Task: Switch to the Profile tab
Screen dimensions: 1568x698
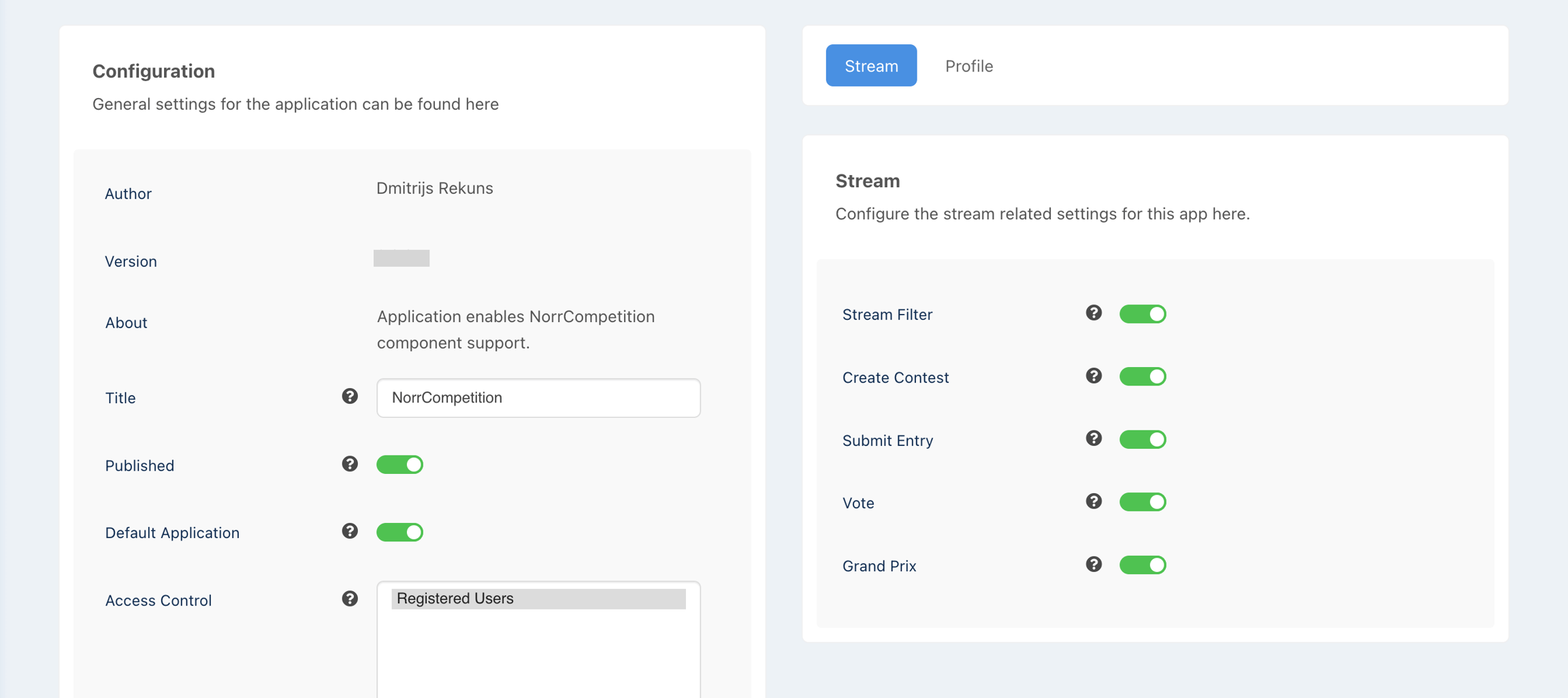Action: [968, 65]
